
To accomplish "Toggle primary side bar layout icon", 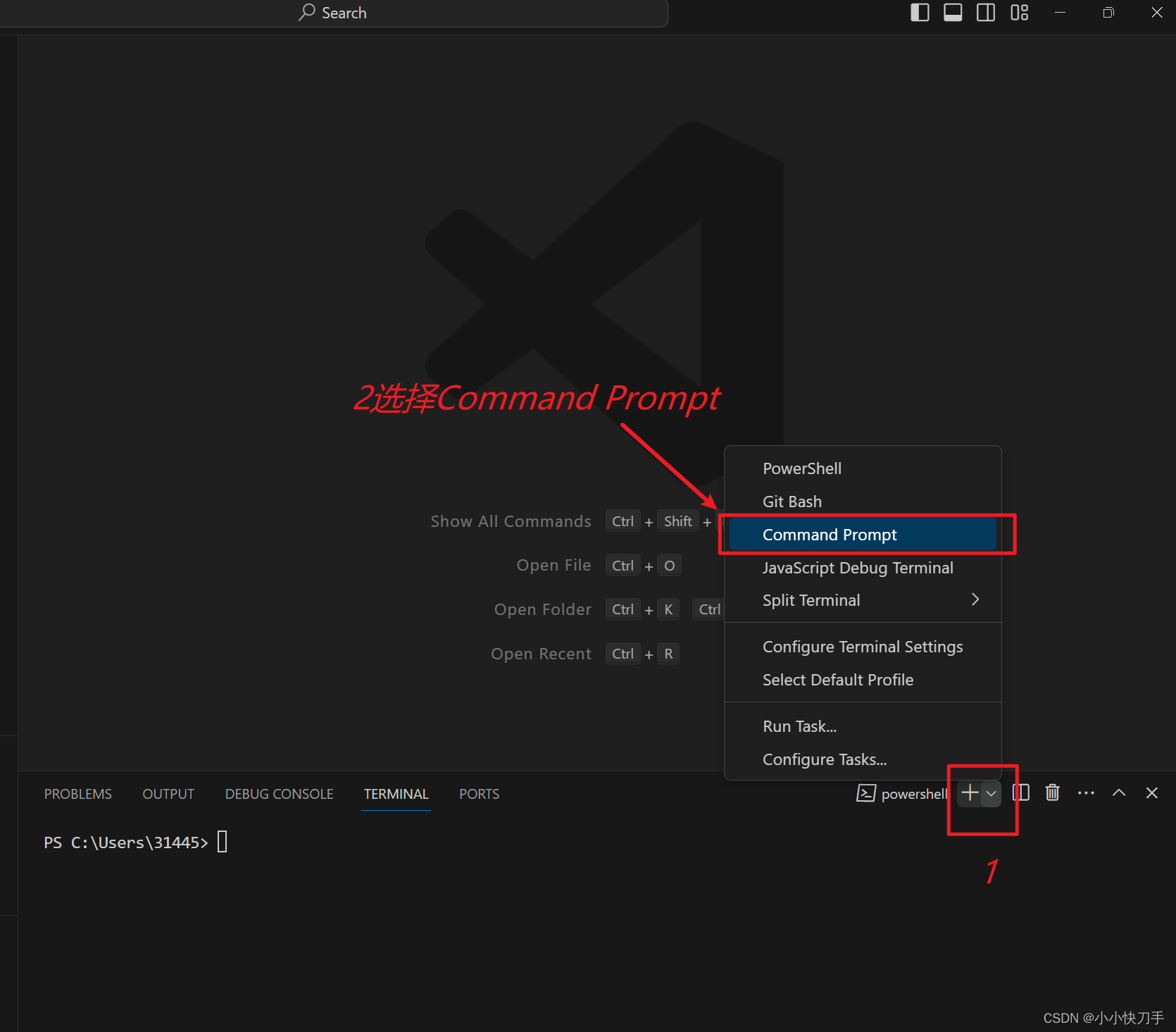I will 920,13.
